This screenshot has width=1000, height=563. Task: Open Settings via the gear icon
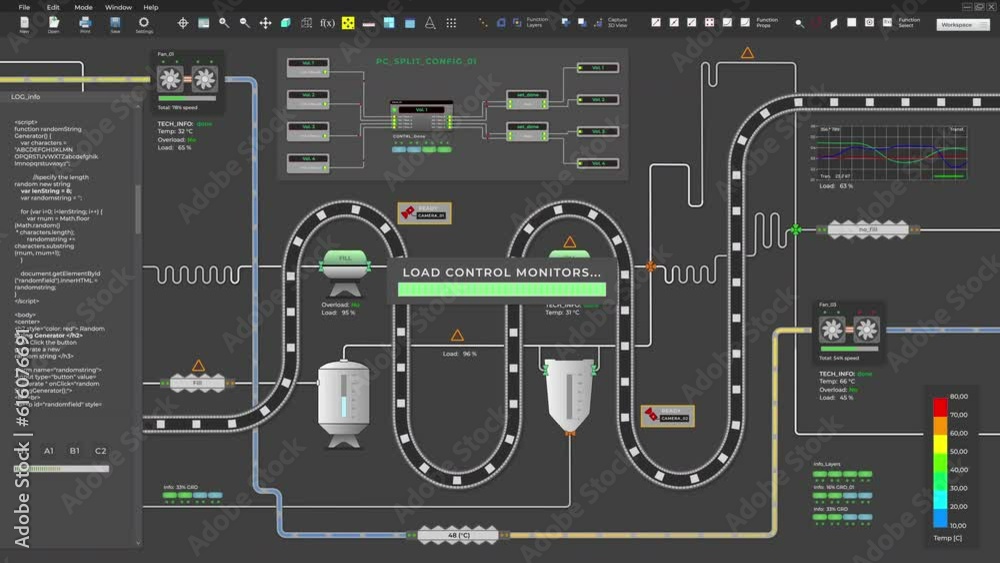point(144,23)
